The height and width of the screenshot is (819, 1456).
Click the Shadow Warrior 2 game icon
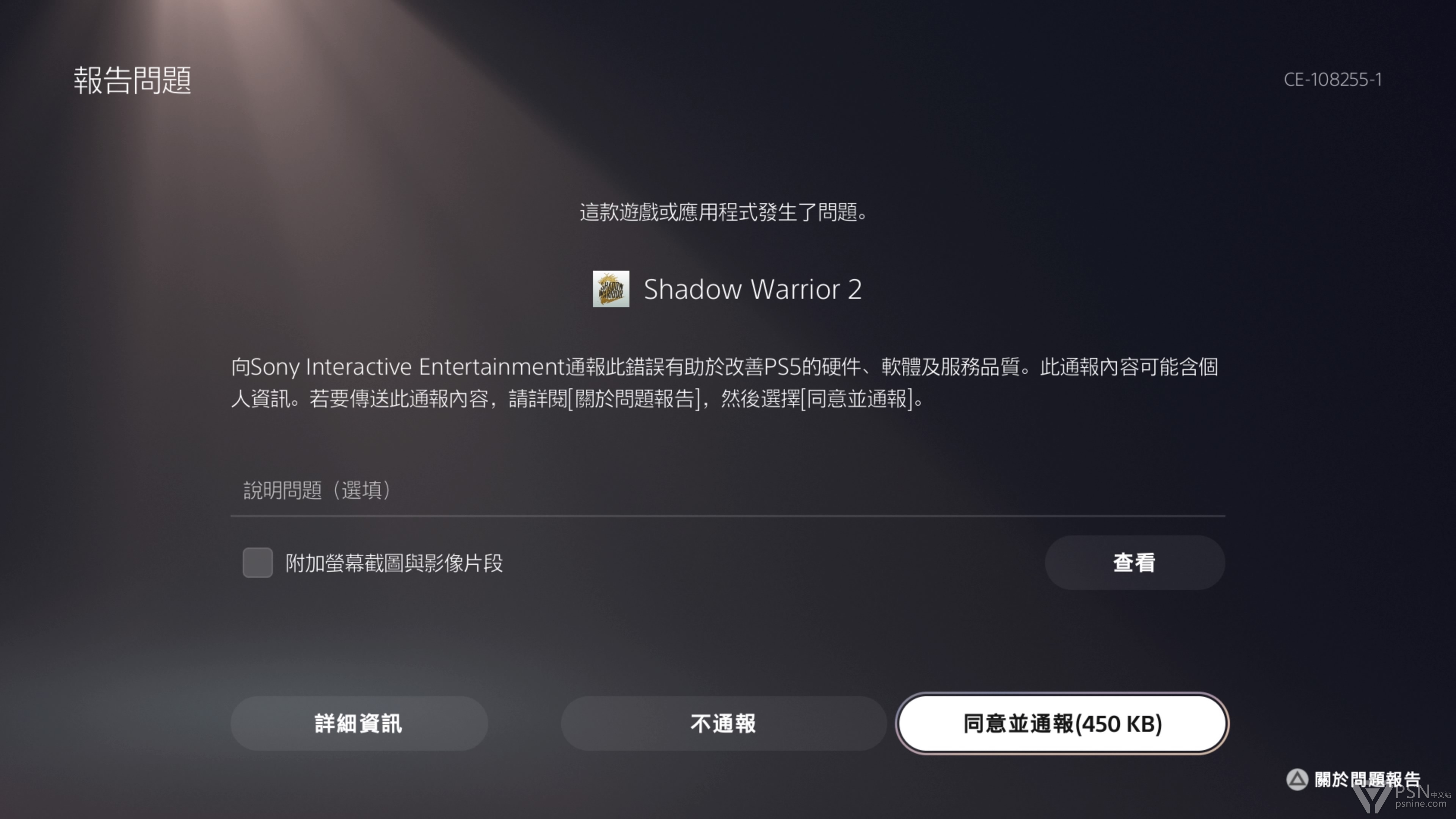[611, 289]
